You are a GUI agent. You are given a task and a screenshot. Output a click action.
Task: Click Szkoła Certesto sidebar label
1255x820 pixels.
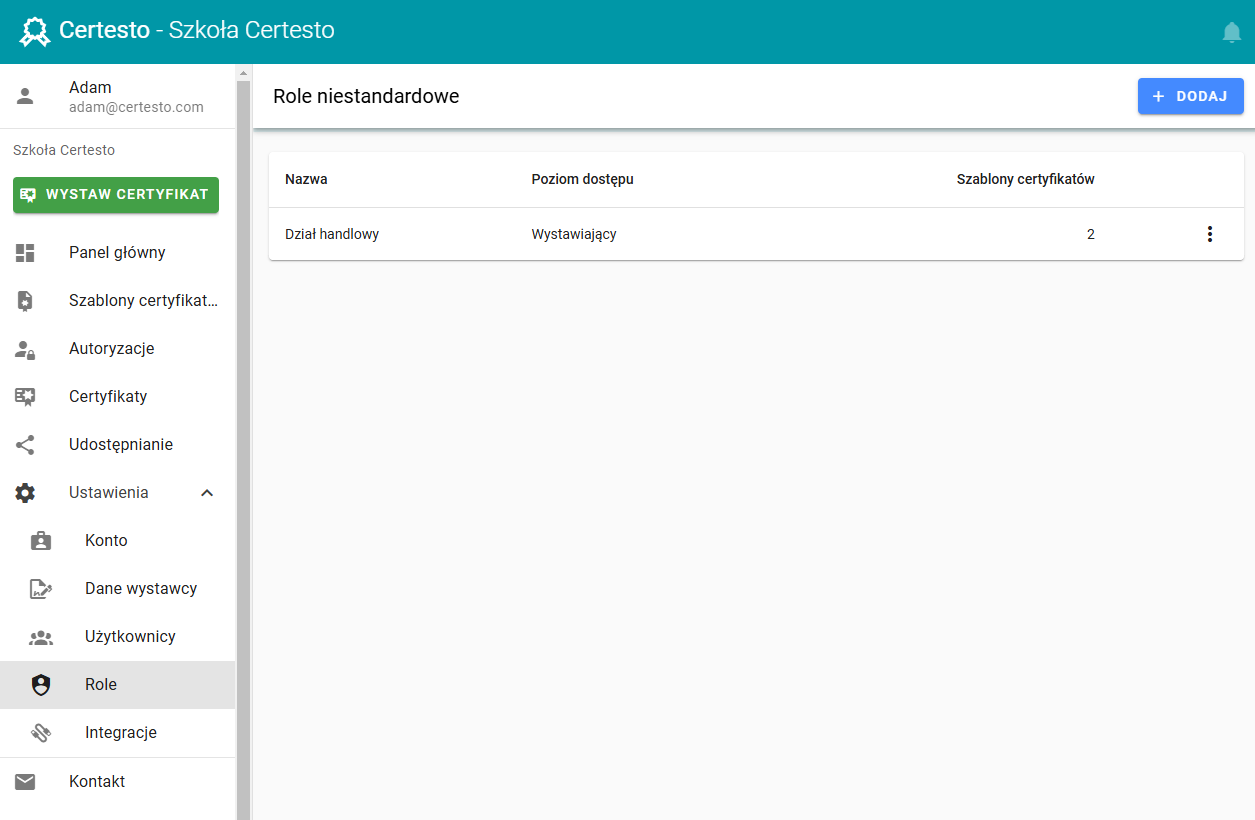[64, 151]
